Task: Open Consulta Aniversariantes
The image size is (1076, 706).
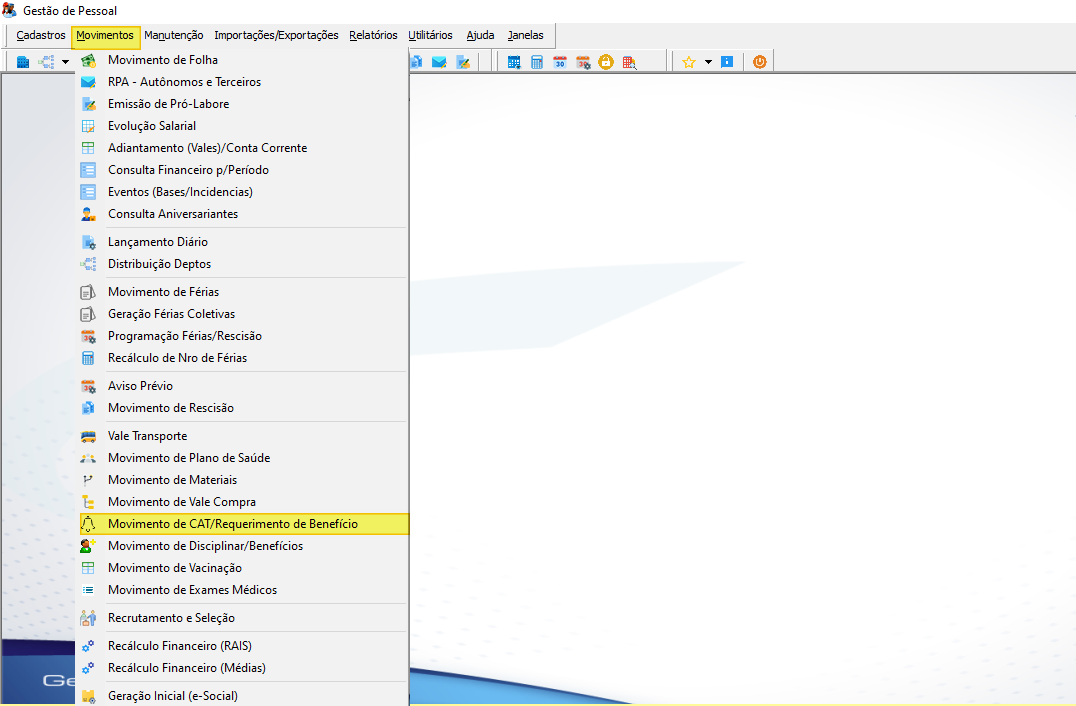Action: pos(243,213)
